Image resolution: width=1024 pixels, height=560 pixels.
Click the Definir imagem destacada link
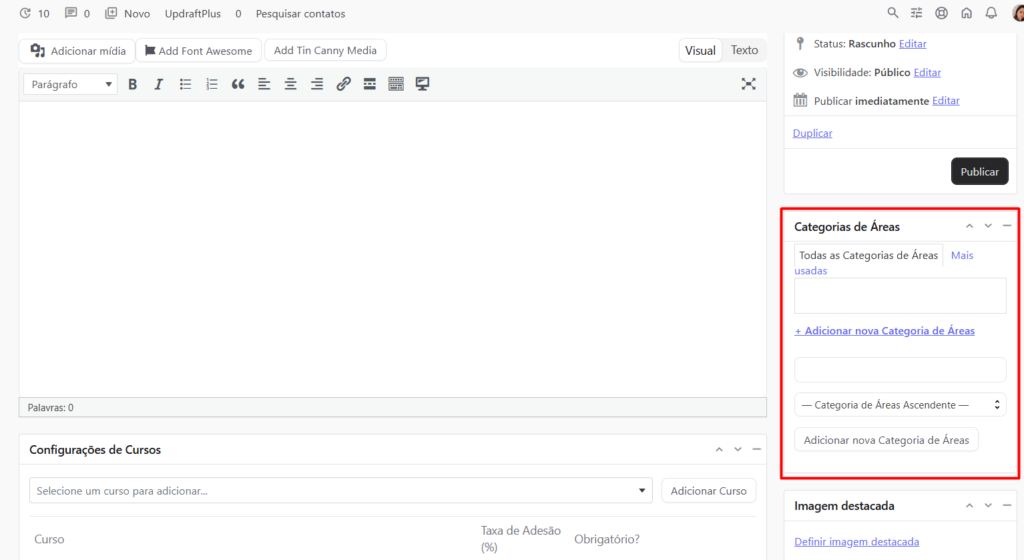856,542
